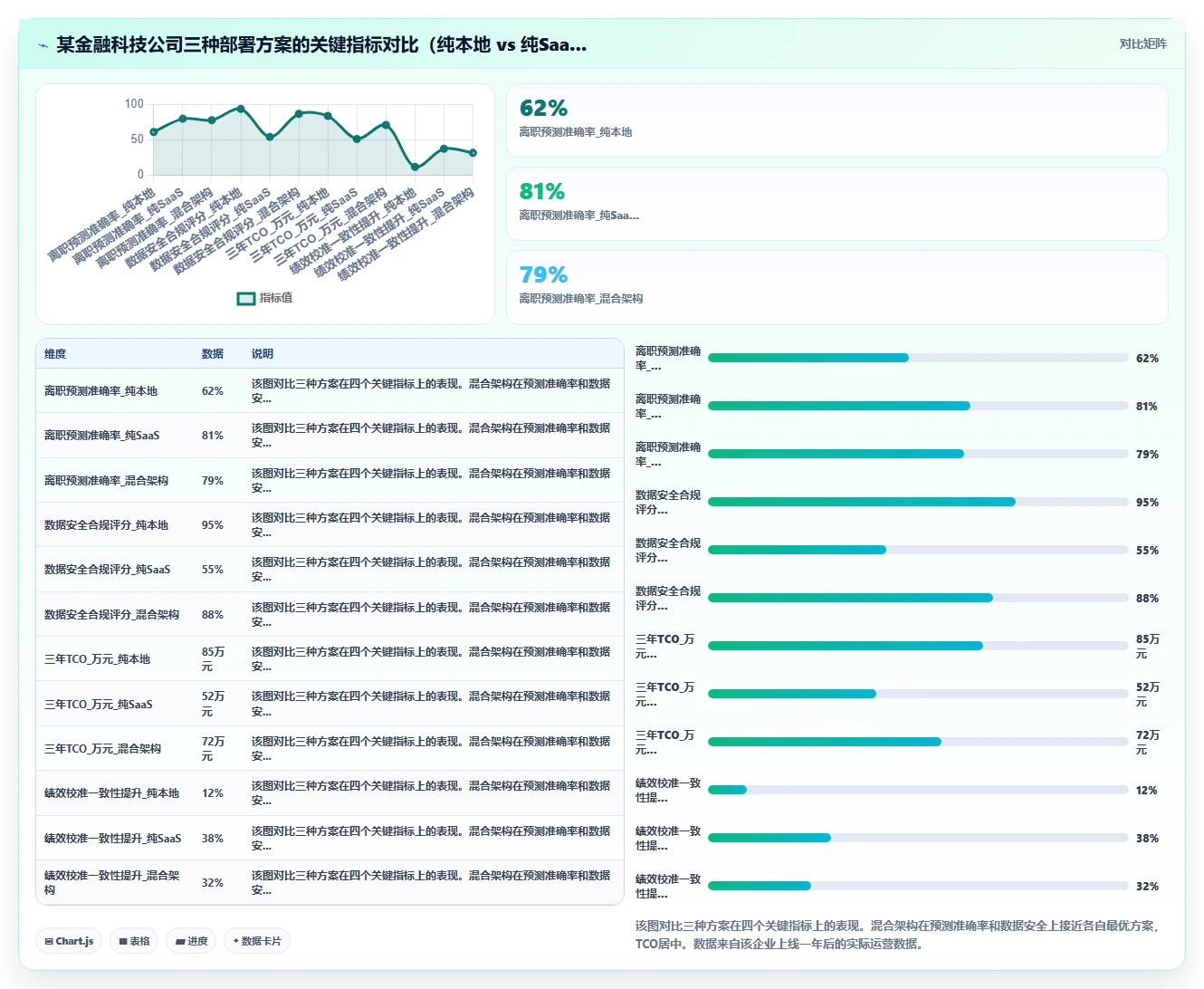Click the highest data point on line chart
The width and height of the screenshot is (1204, 989).
point(241,109)
